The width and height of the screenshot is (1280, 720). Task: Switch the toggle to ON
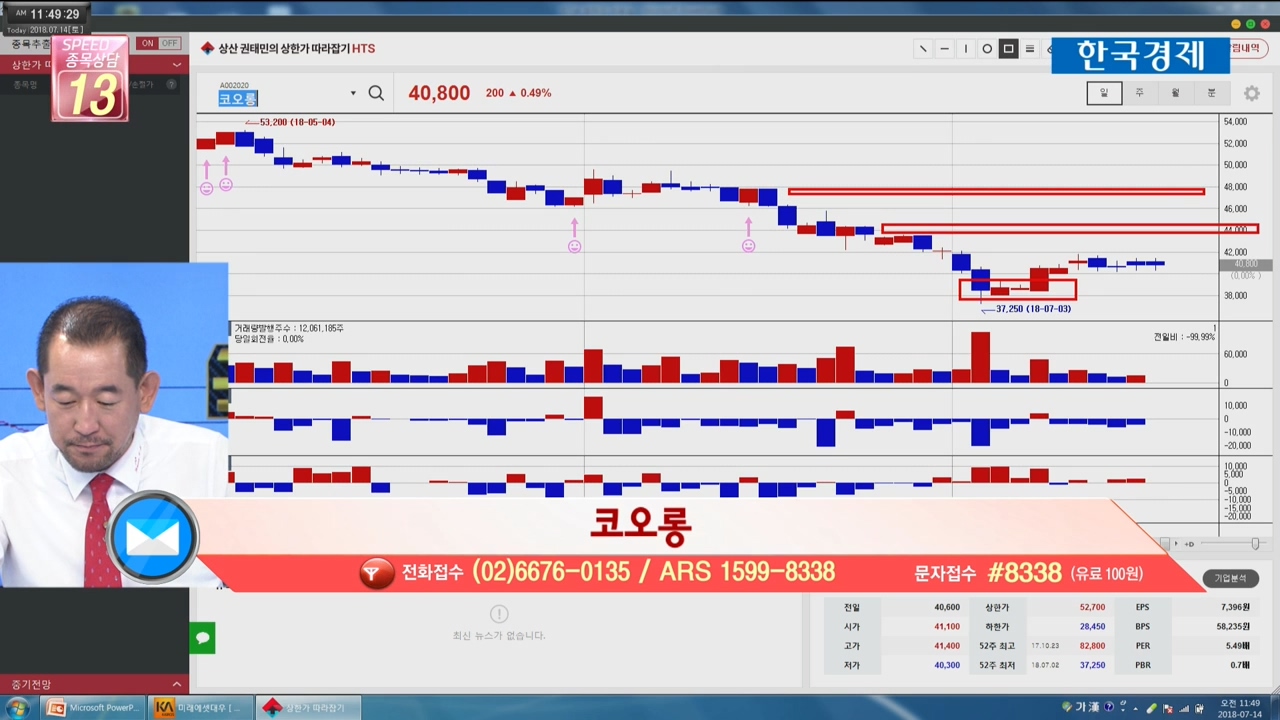[x=147, y=43]
